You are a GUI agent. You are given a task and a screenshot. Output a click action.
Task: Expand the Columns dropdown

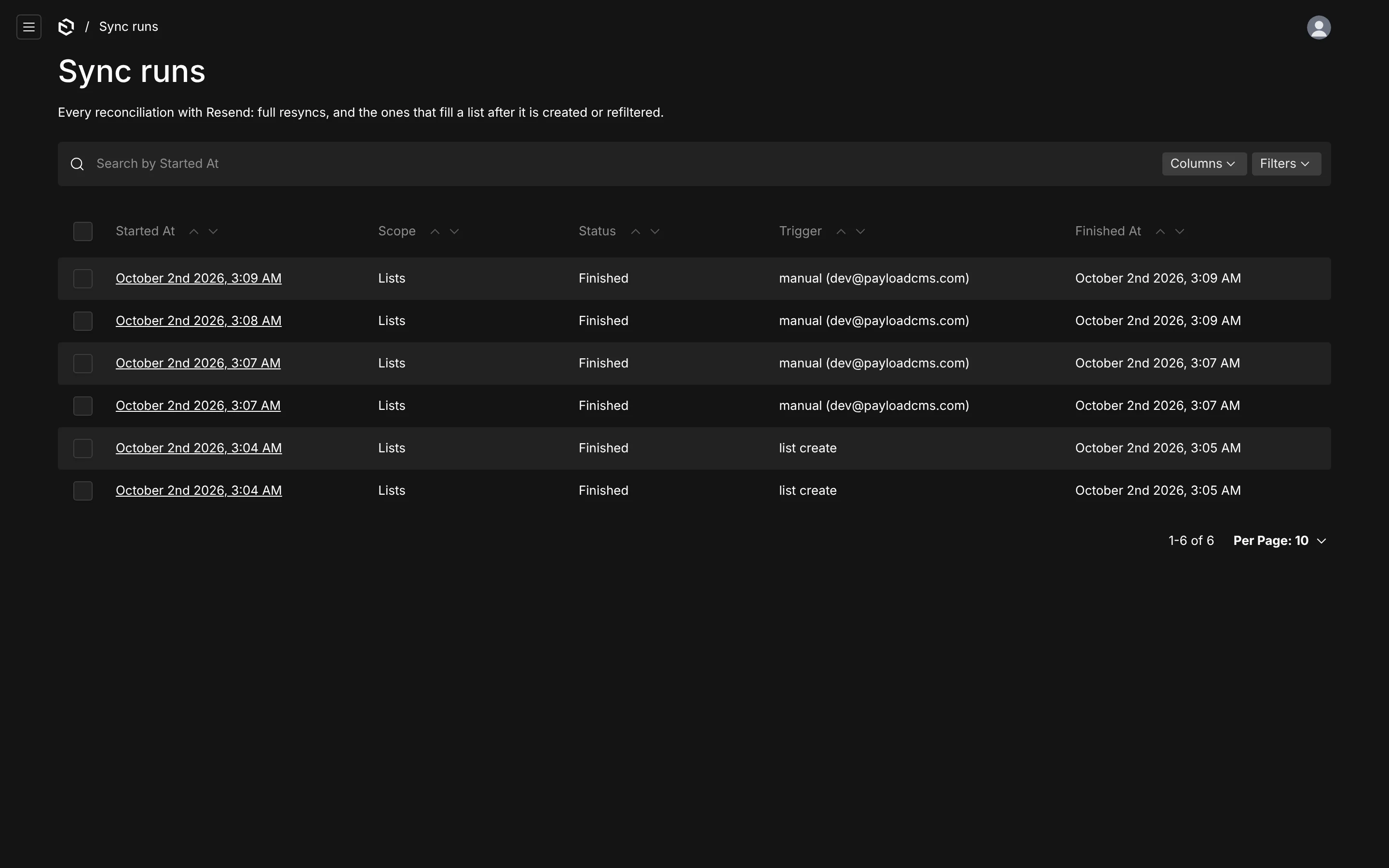coord(1204,164)
